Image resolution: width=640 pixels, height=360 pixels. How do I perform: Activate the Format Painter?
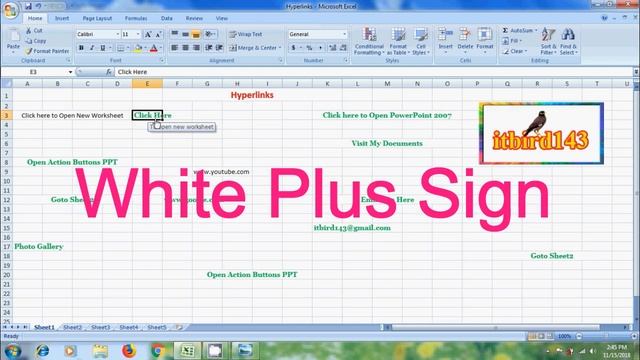coord(47,51)
